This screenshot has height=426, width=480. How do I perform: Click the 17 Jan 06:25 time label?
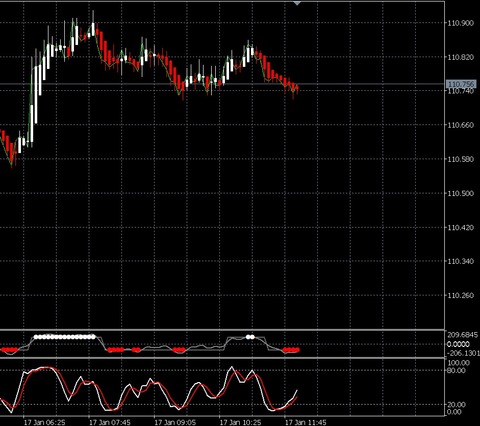click(45, 422)
